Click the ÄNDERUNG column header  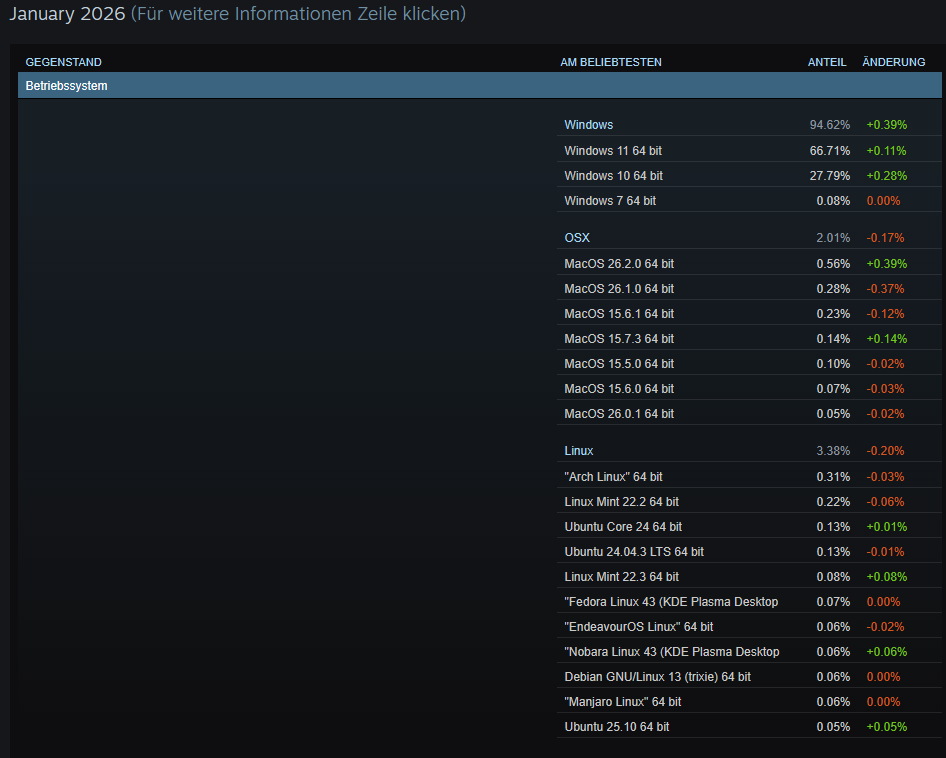point(894,62)
